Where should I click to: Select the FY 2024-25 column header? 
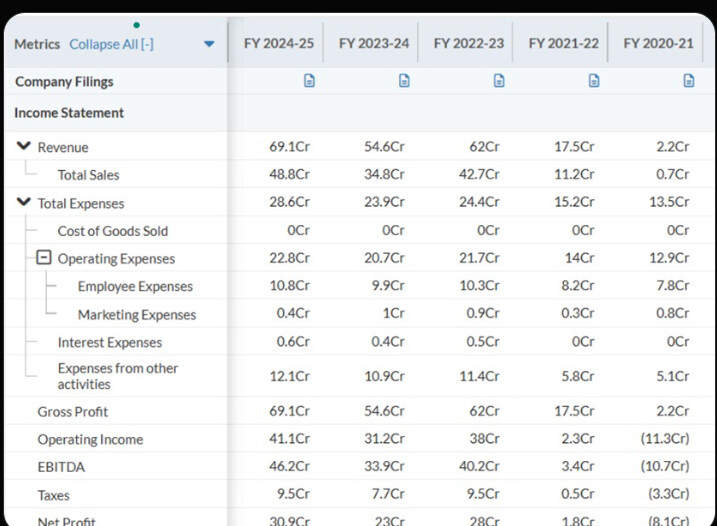click(x=278, y=44)
